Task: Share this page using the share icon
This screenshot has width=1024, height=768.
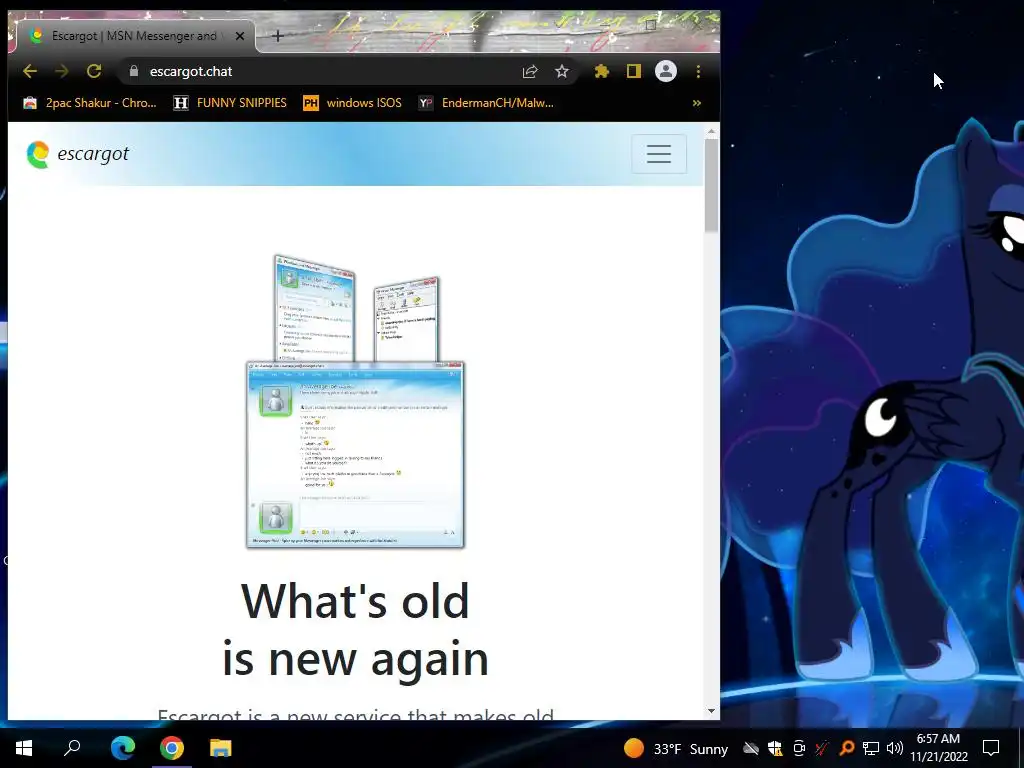Action: 530,71
